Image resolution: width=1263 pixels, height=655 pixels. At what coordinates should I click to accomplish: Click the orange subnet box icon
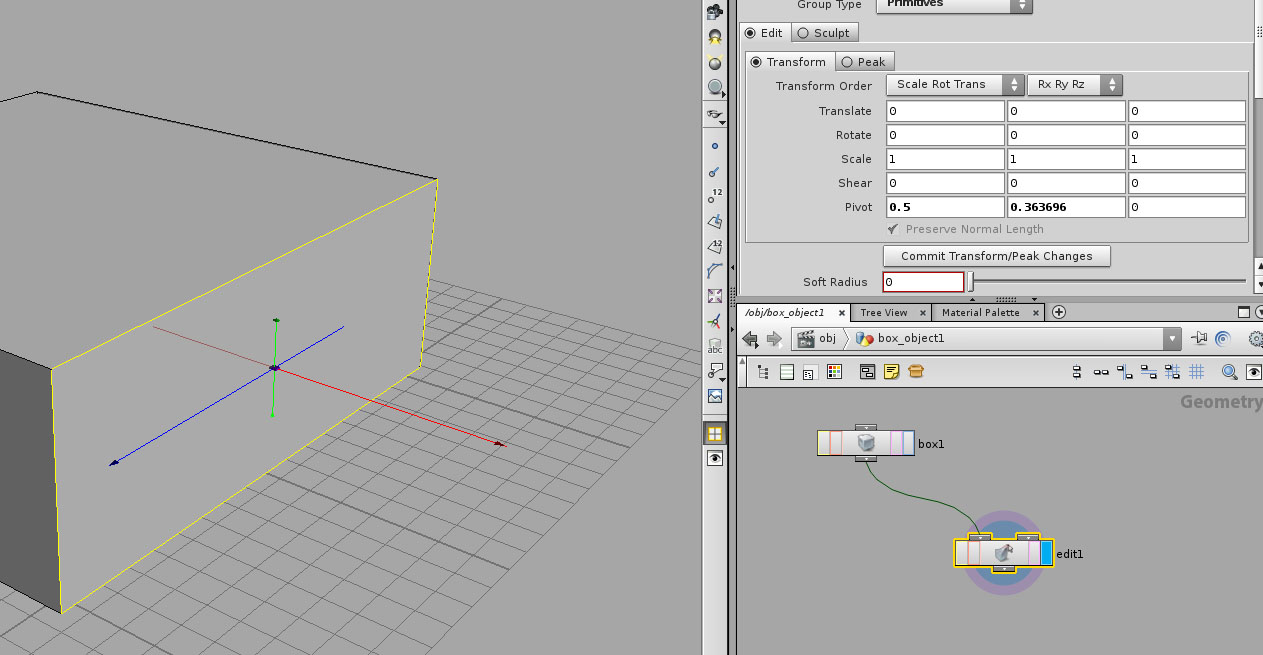point(915,372)
